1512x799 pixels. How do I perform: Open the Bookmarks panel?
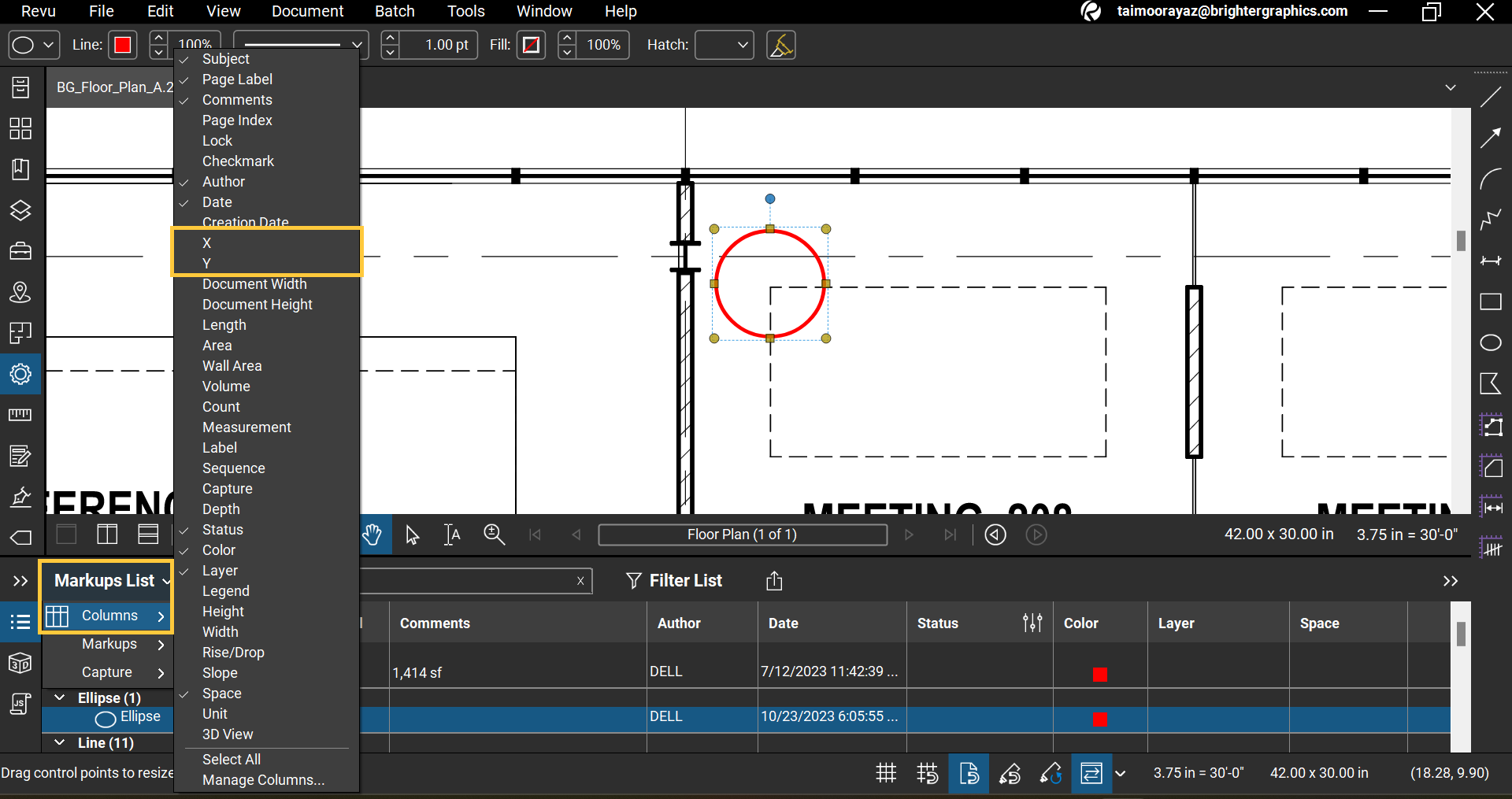click(20, 169)
